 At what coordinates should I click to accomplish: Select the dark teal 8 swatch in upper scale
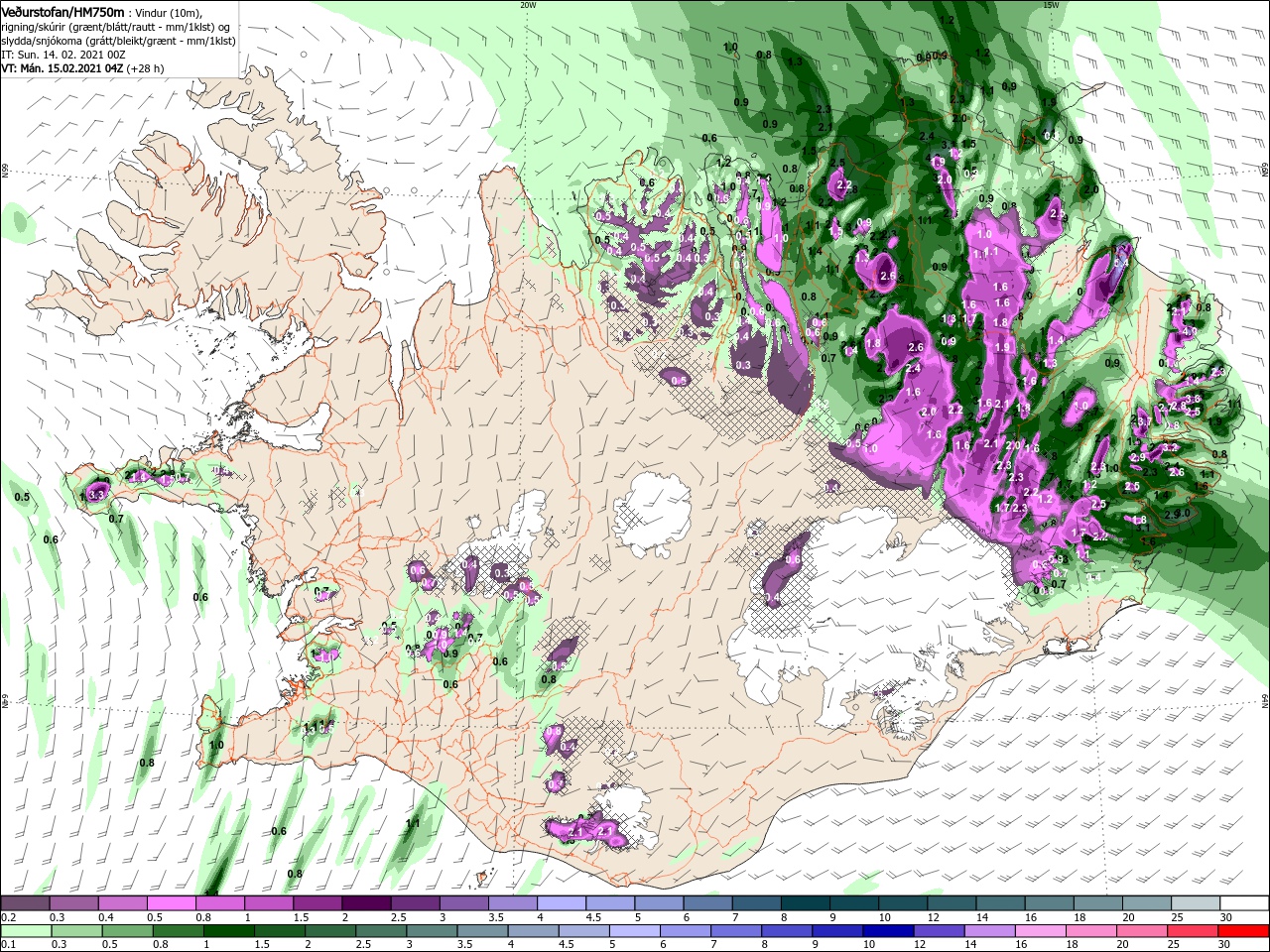point(805,903)
